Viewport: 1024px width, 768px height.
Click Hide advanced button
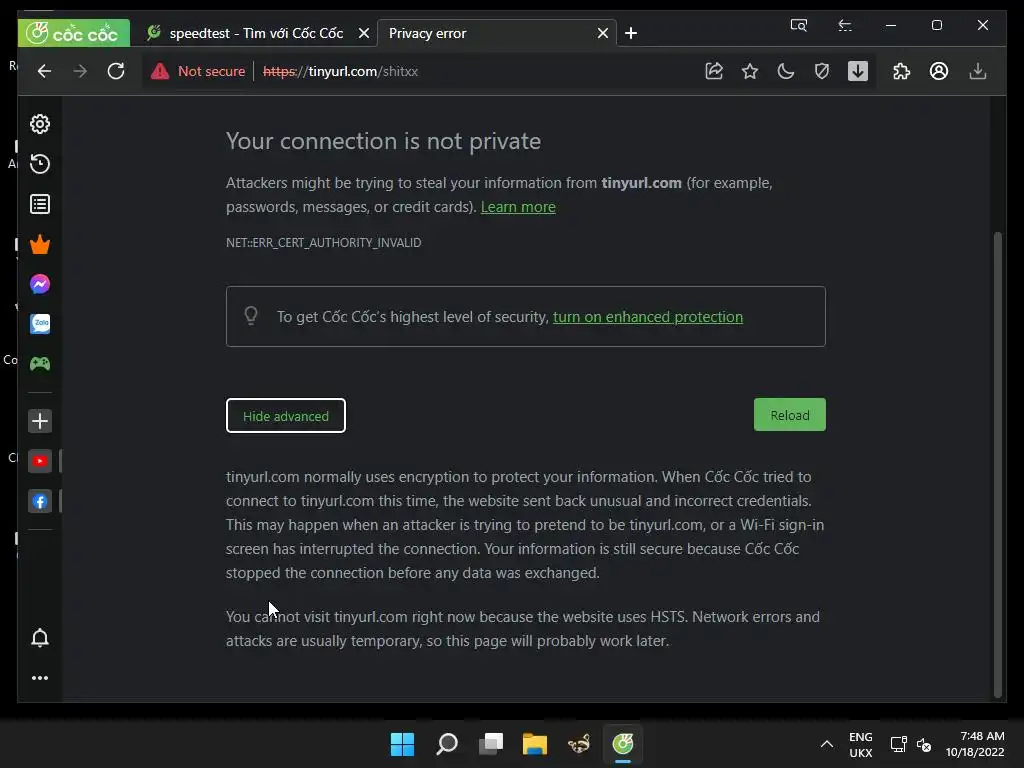286,415
